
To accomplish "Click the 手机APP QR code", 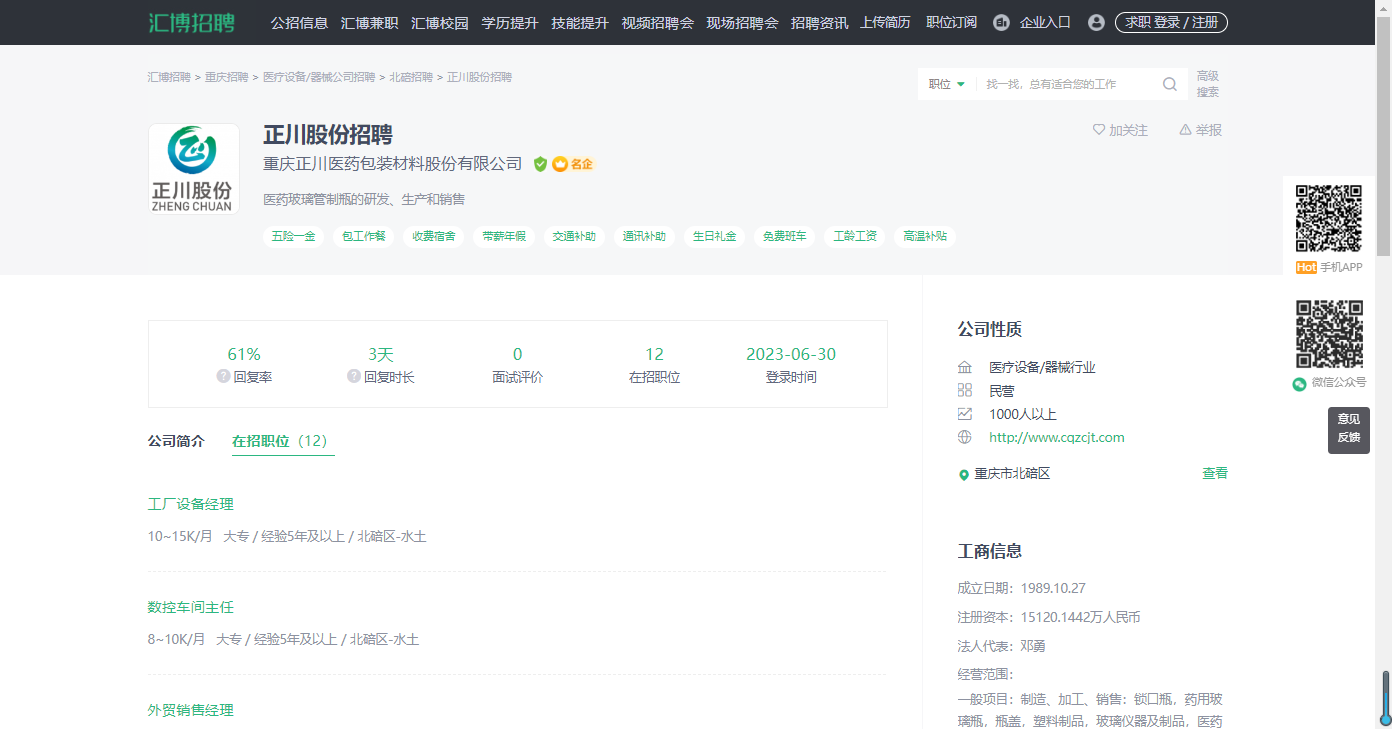I will tap(1329, 218).
